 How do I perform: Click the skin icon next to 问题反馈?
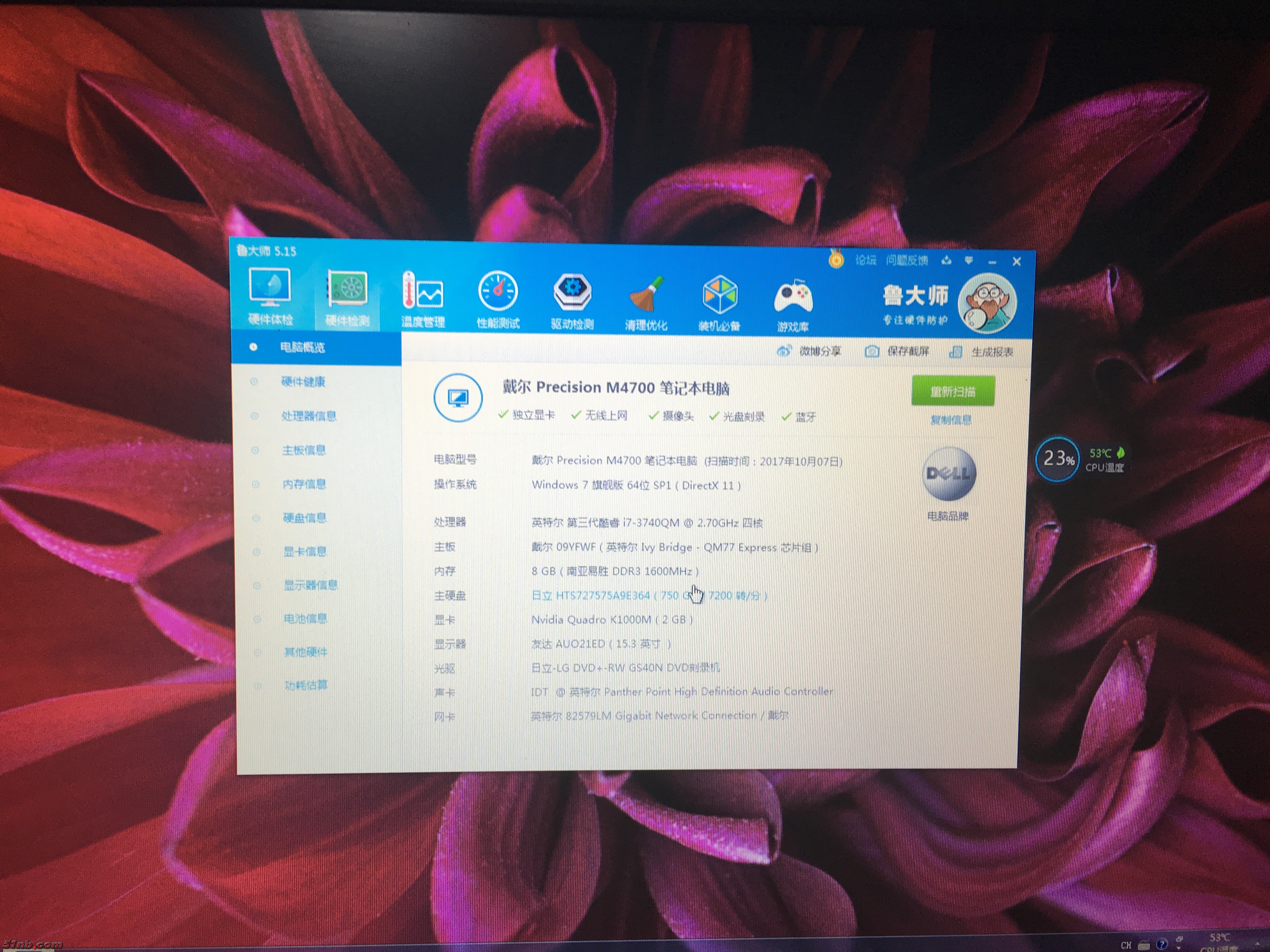point(946,261)
